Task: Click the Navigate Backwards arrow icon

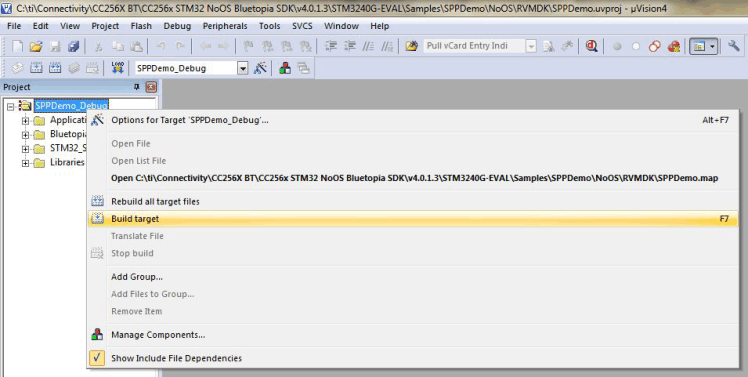Action: [205, 46]
